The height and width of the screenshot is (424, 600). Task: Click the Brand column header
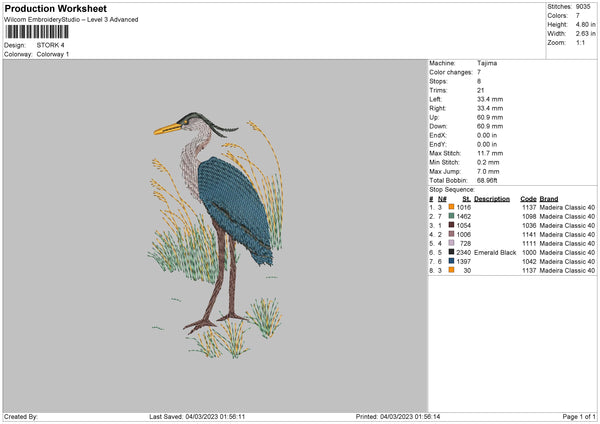(x=549, y=198)
